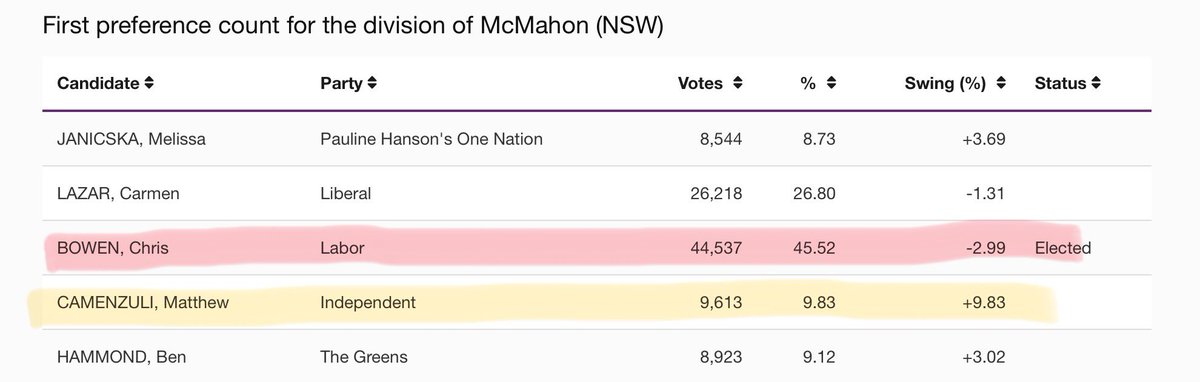
Task: Click Pauline Hanson's One Nation party cell
Action: [x=431, y=139]
